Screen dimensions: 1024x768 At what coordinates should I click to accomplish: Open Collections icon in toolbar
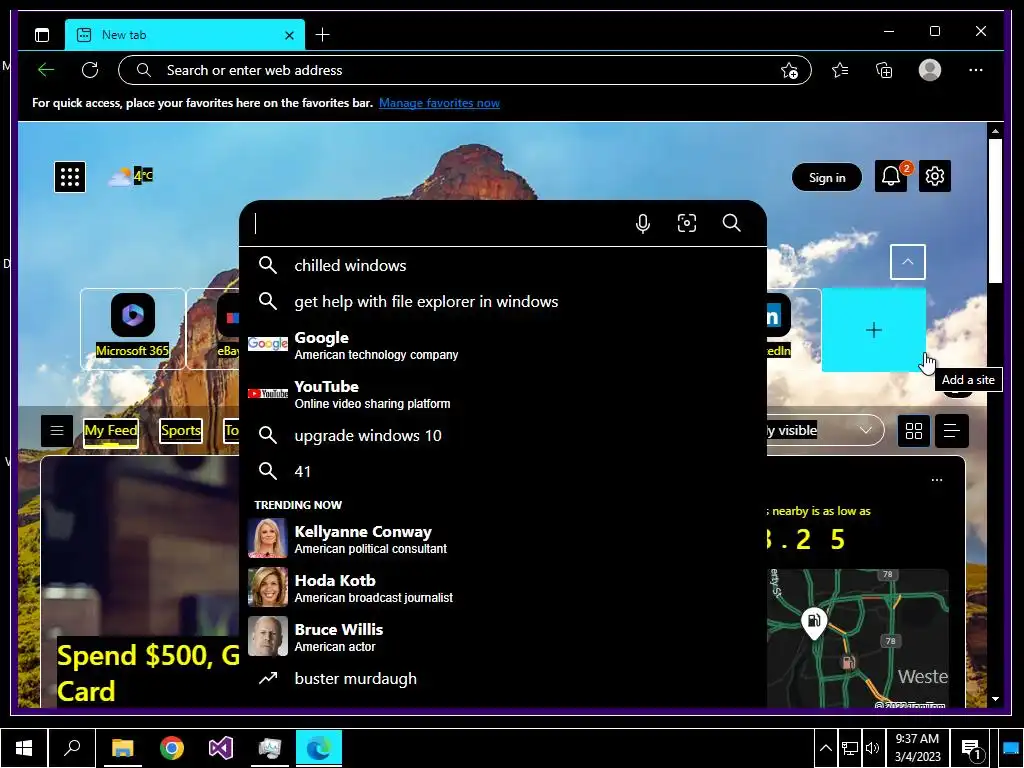pos(884,70)
